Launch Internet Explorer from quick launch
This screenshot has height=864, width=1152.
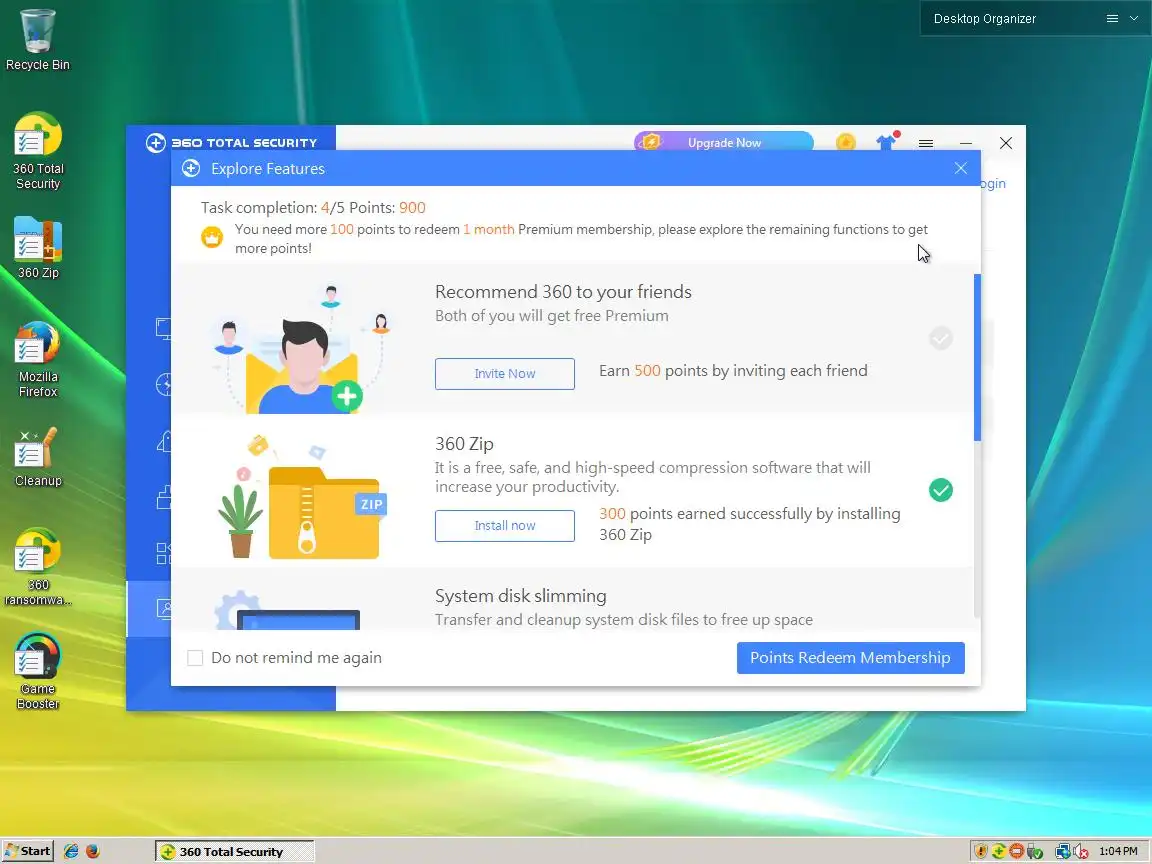[x=71, y=851]
